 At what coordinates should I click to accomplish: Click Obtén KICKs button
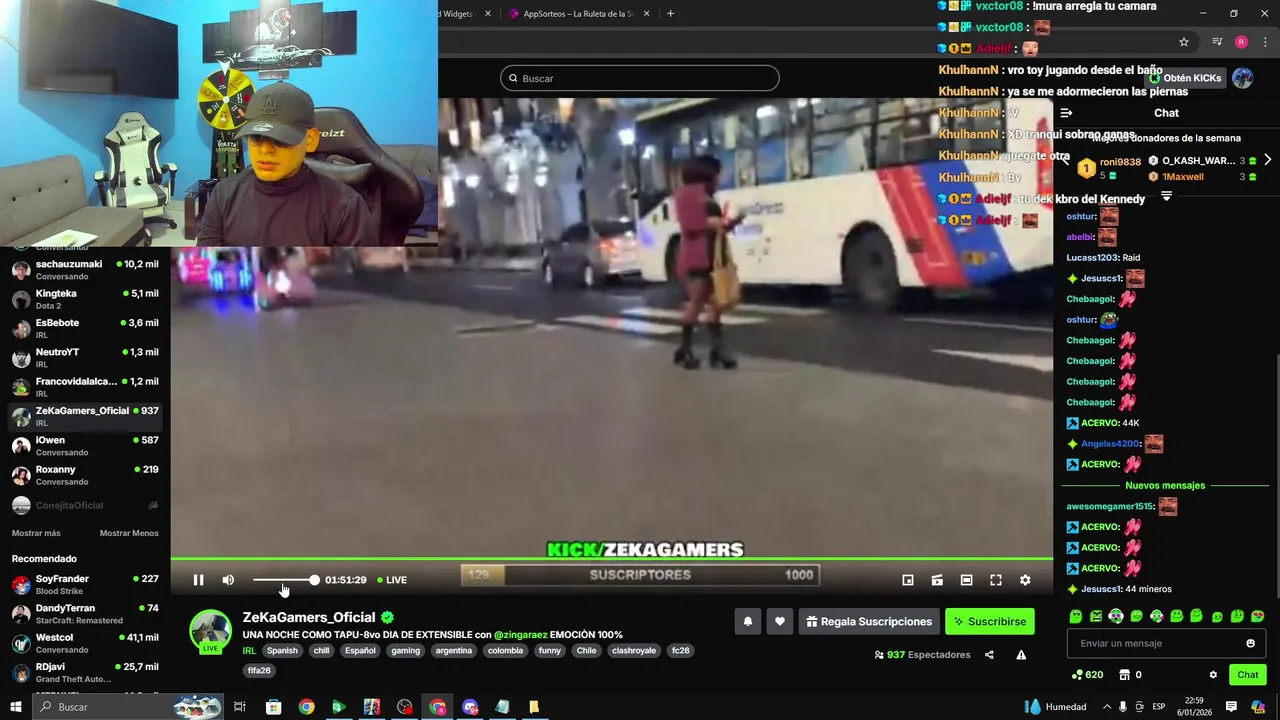point(1186,78)
